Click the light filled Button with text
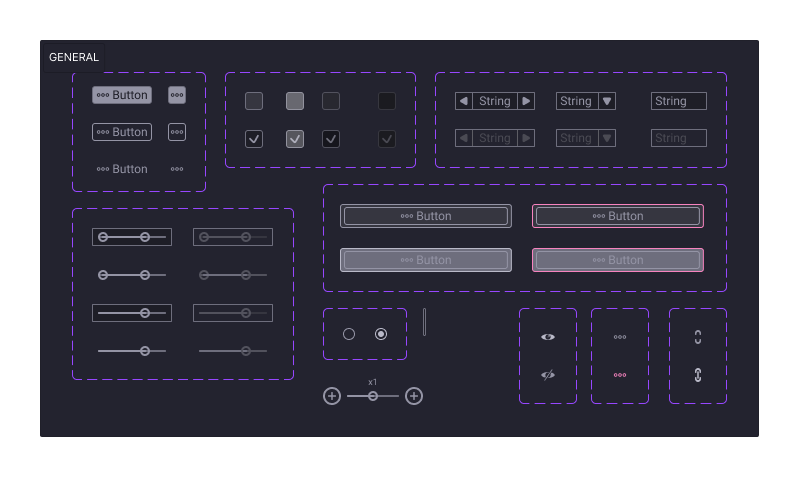Screen dimensions: 799x477 [x=122, y=95]
